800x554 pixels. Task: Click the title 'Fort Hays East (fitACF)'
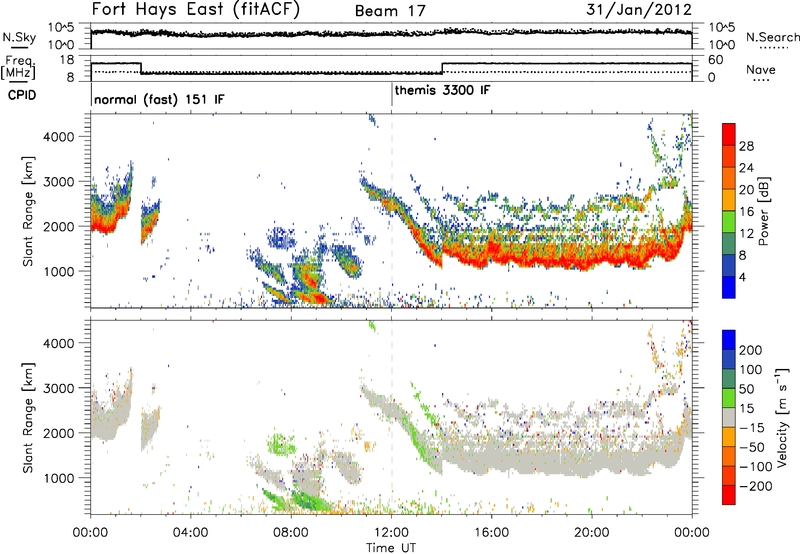(196, 10)
